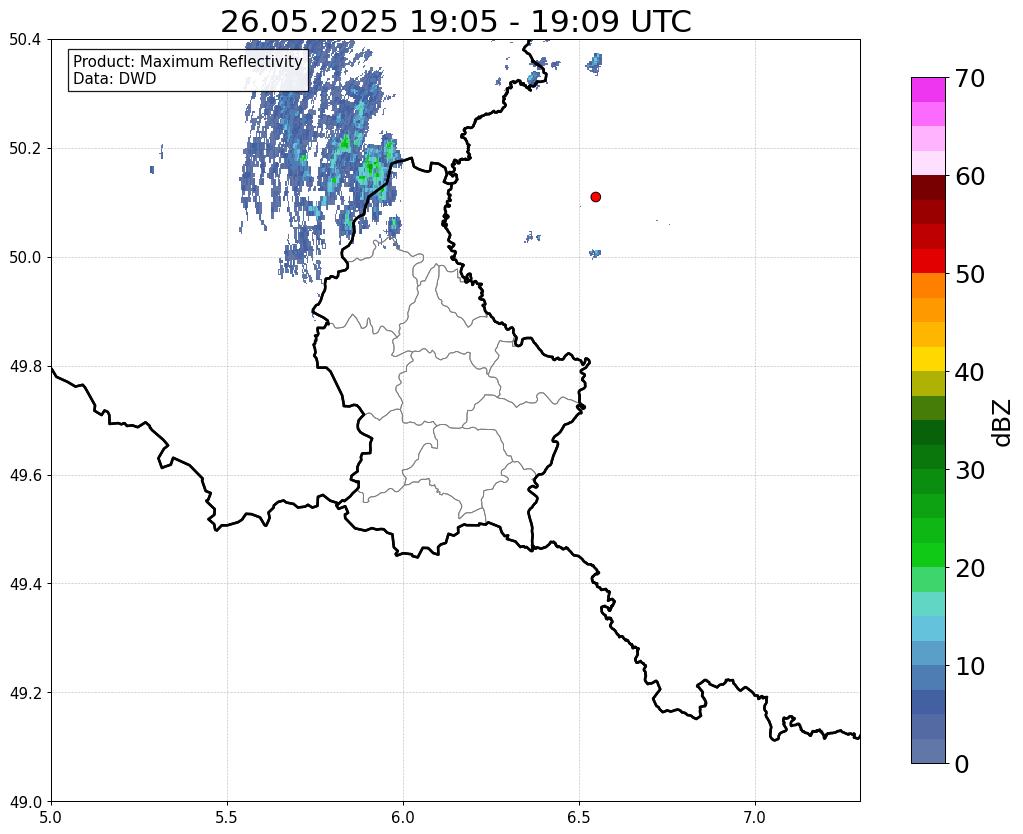
Task: Click the map title timestamp 26.05.2025 19:05 - 19:09 UTC
Action: (x=455, y=22)
